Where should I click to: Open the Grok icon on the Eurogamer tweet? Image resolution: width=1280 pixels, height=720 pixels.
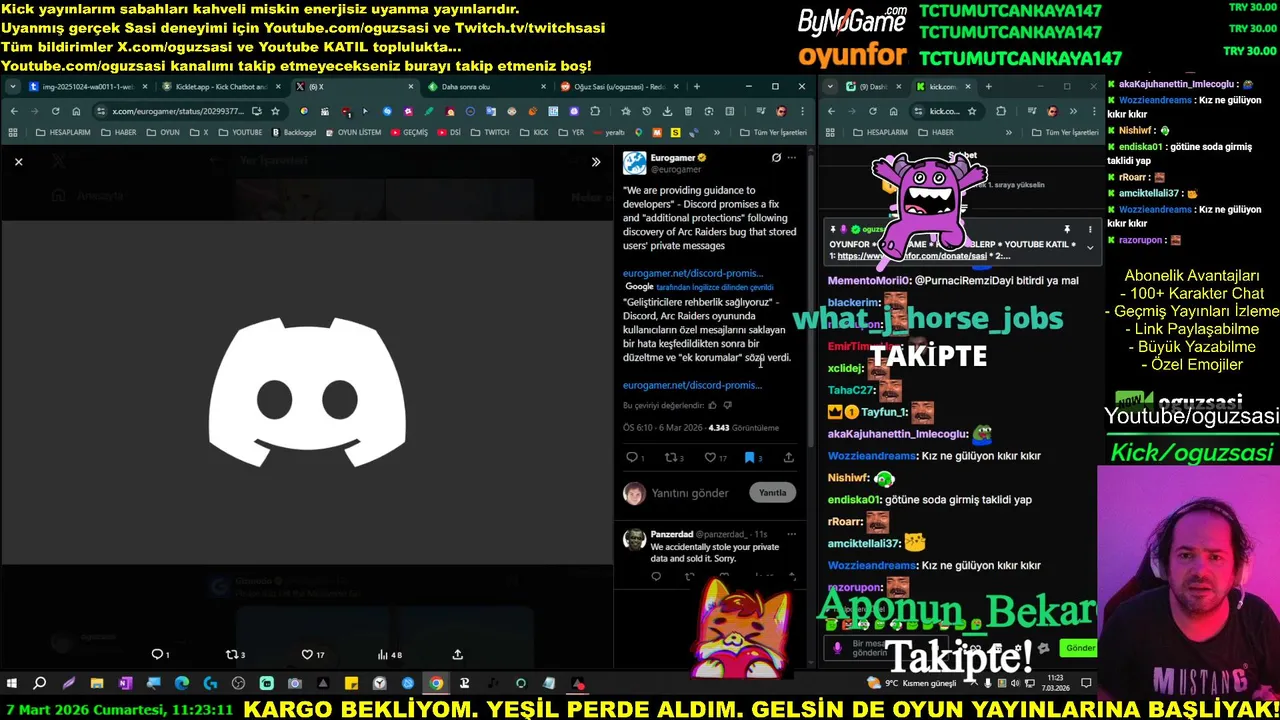[776, 157]
